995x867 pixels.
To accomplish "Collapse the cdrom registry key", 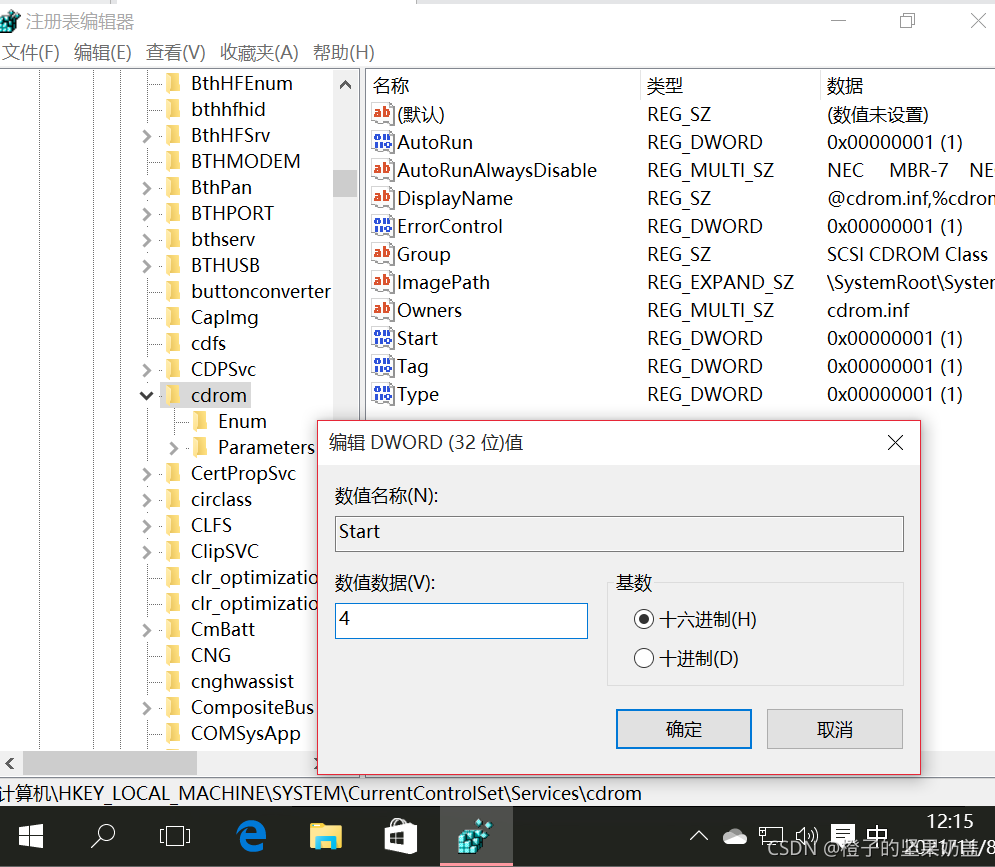I will pos(146,395).
